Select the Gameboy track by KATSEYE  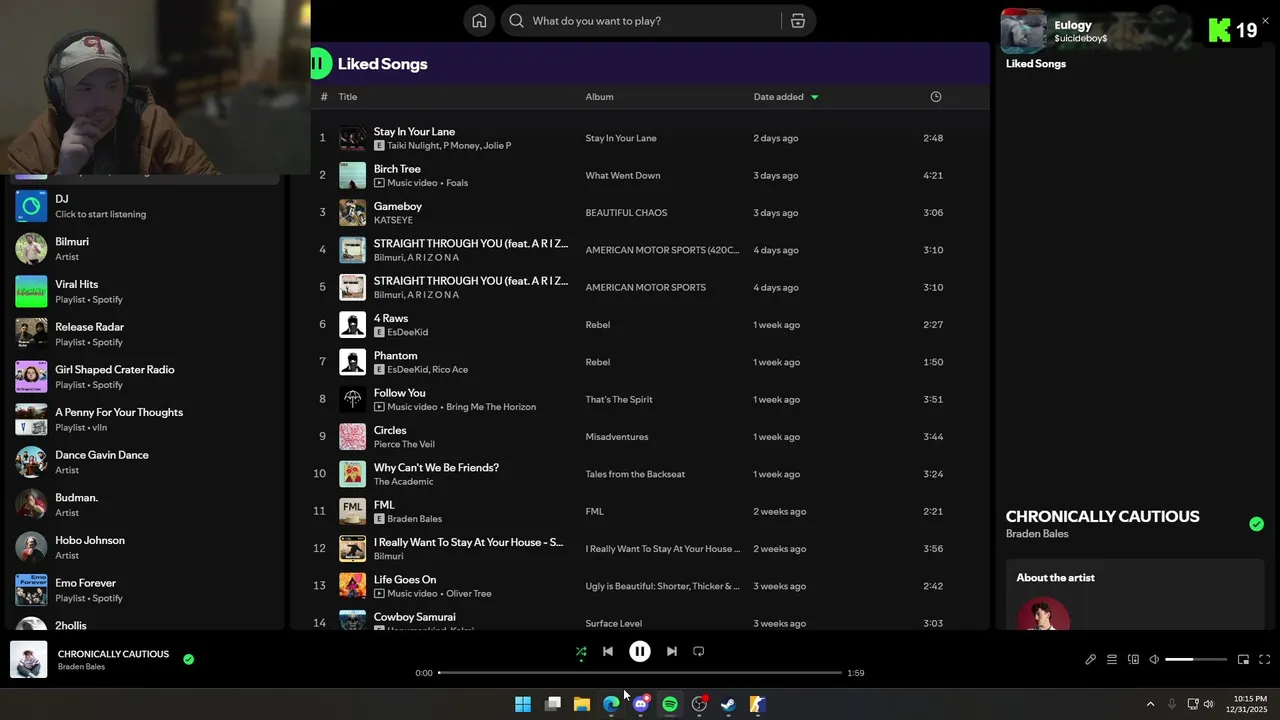pyautogui.click(x=398, y=206)
